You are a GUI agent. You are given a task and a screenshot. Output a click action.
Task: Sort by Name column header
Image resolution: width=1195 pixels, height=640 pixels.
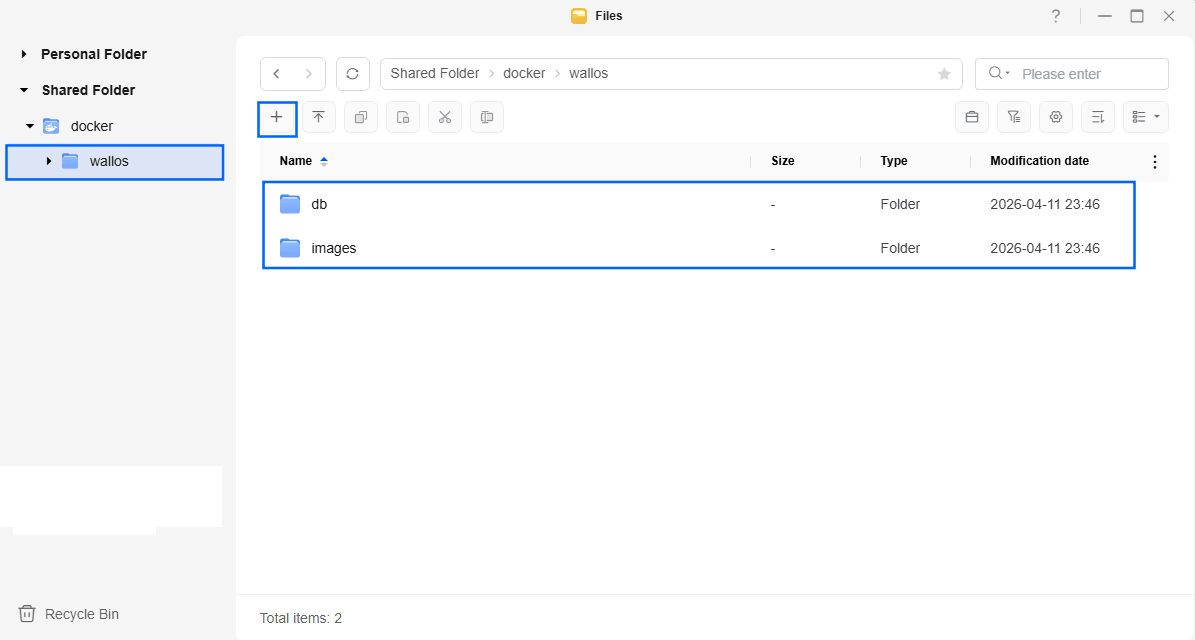click(296, 161)
